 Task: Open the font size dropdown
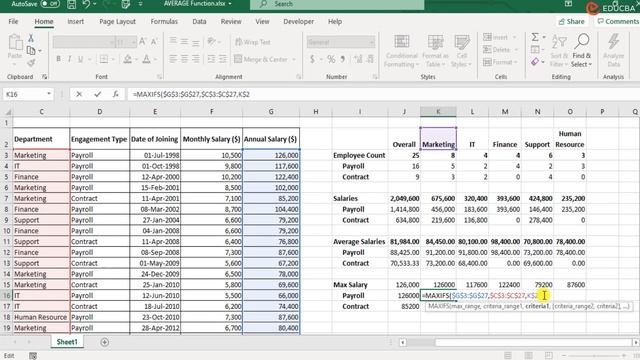[x=133, y=42]
